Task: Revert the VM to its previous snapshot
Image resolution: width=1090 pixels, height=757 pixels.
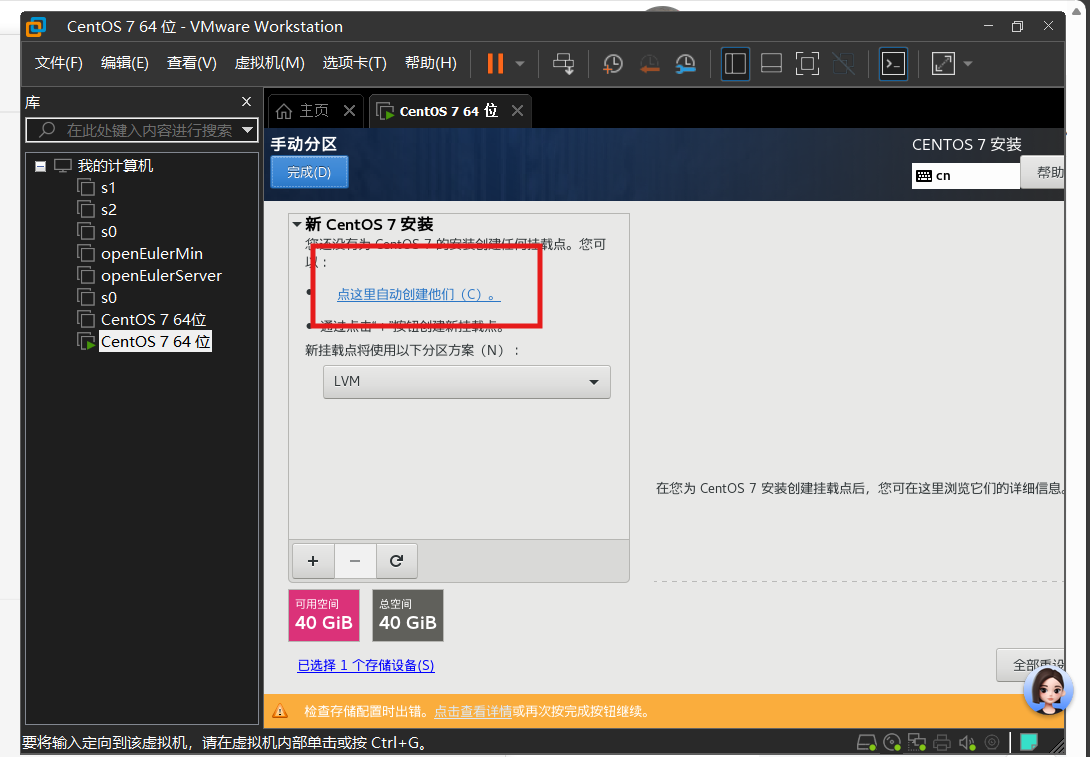Action: coord(649,64)
